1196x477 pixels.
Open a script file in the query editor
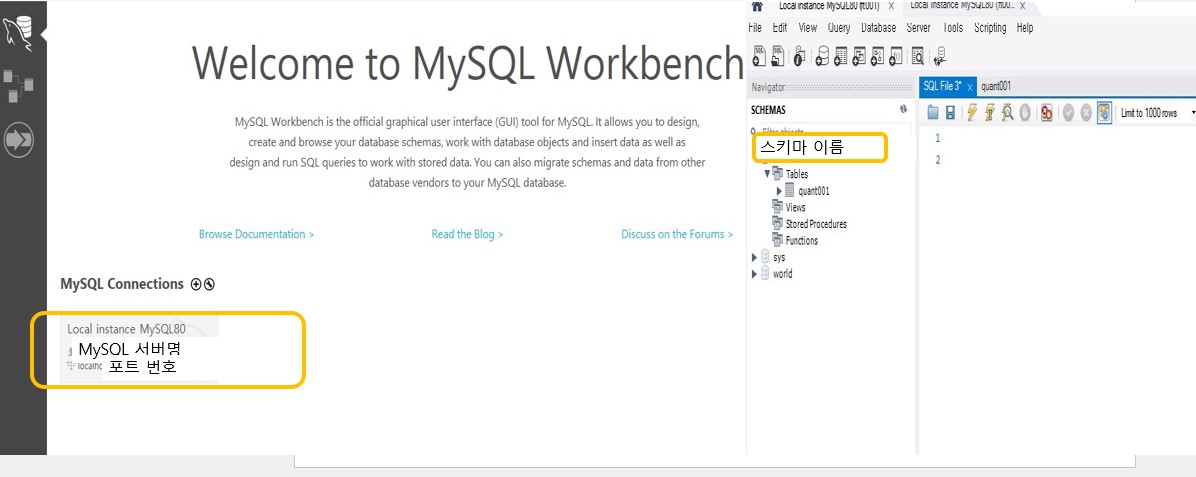point(933,113)
